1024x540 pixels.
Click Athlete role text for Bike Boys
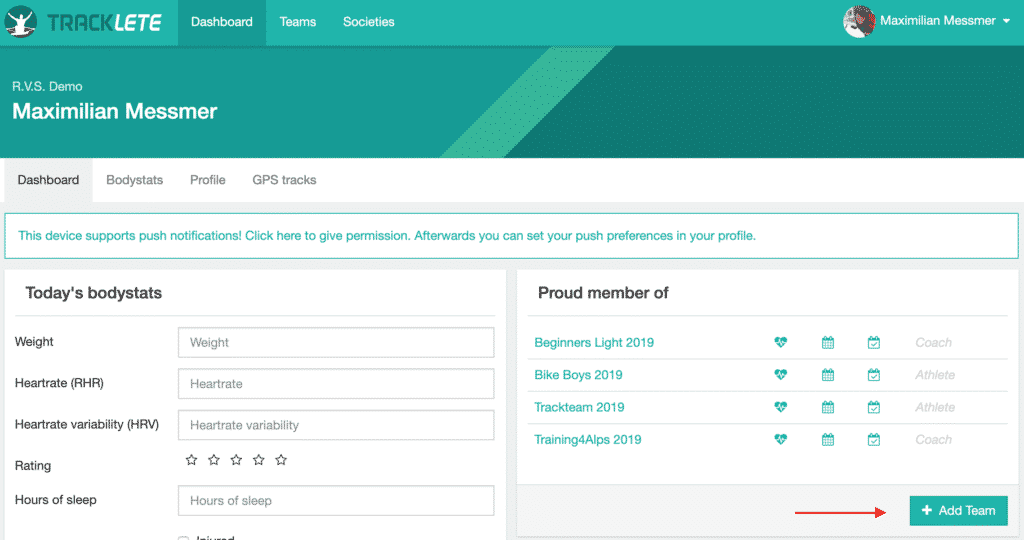point(935,375)
